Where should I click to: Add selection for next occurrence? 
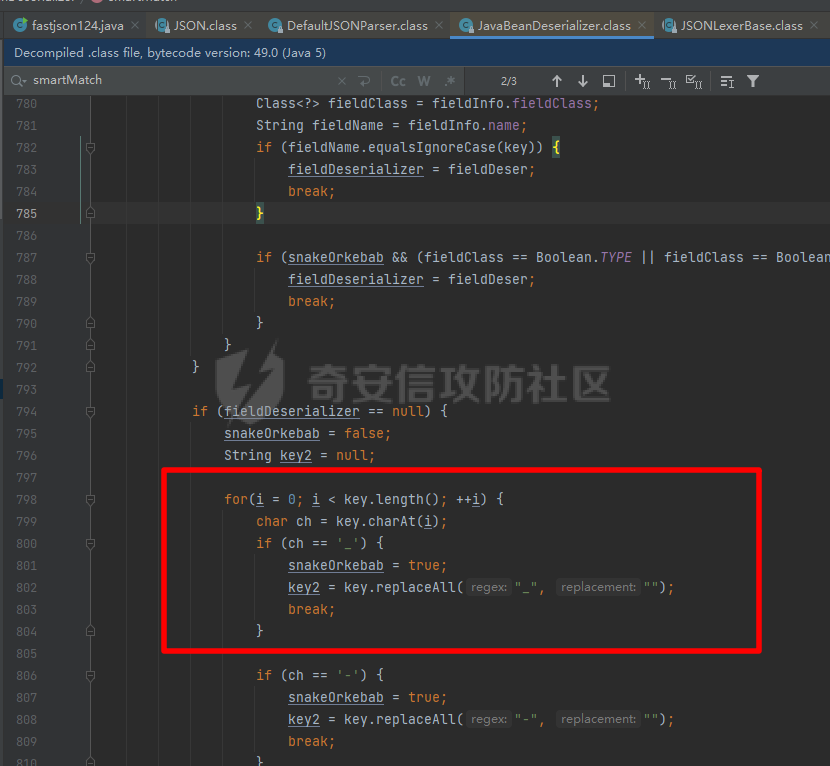tap(642, 81)
